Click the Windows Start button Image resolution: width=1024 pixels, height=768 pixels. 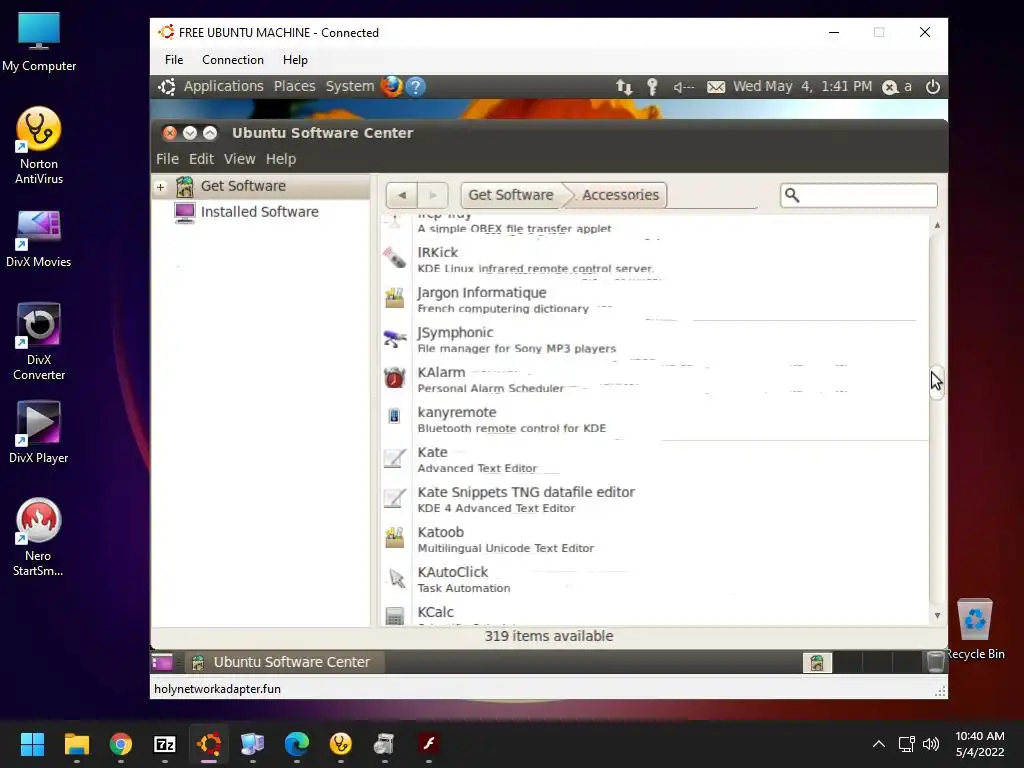[32, 744]
